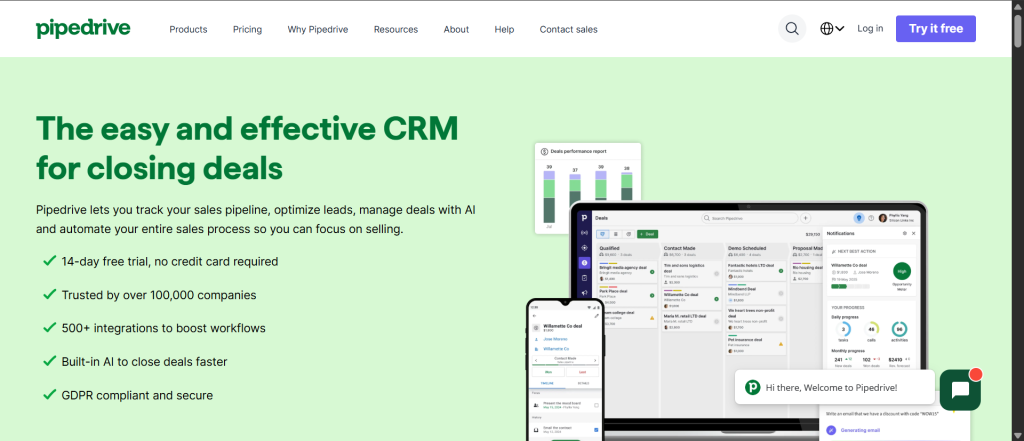Image resolution: width=1024 pixels, height=441 pixels.
Task: Click the search magnifier icon in header
Action: coord(792,29)
